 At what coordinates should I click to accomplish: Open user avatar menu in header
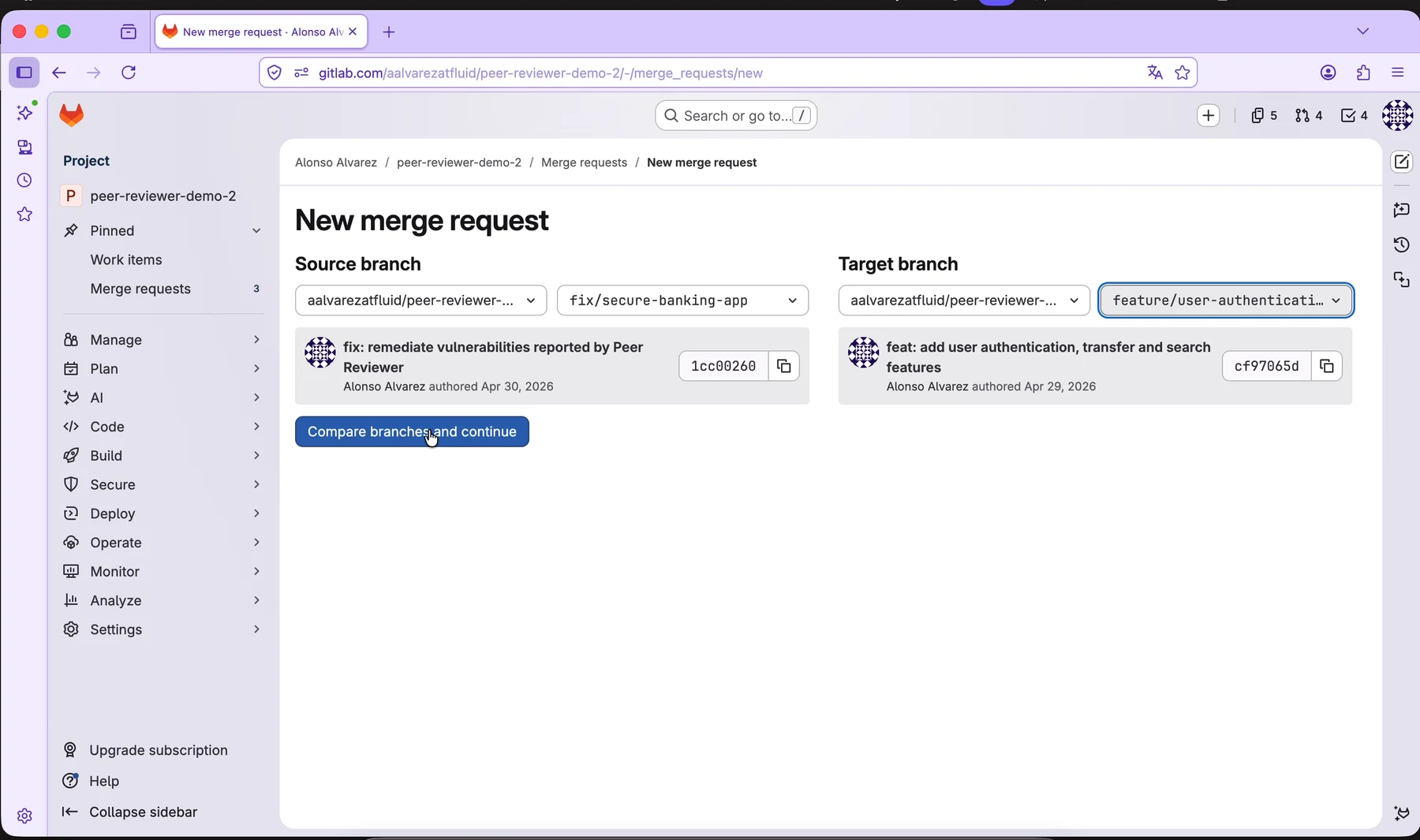(1397, 115)
